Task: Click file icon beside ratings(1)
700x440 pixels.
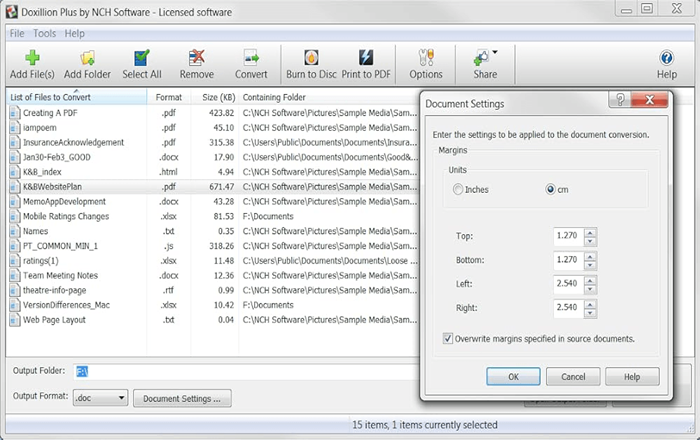Action: 15,261
